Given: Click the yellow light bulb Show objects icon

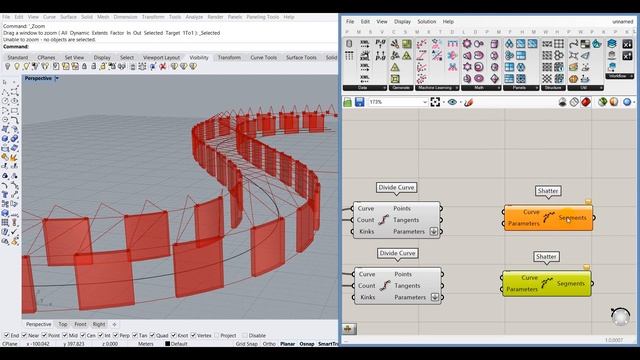Looking at the screenshot, I should click(17, 66).
